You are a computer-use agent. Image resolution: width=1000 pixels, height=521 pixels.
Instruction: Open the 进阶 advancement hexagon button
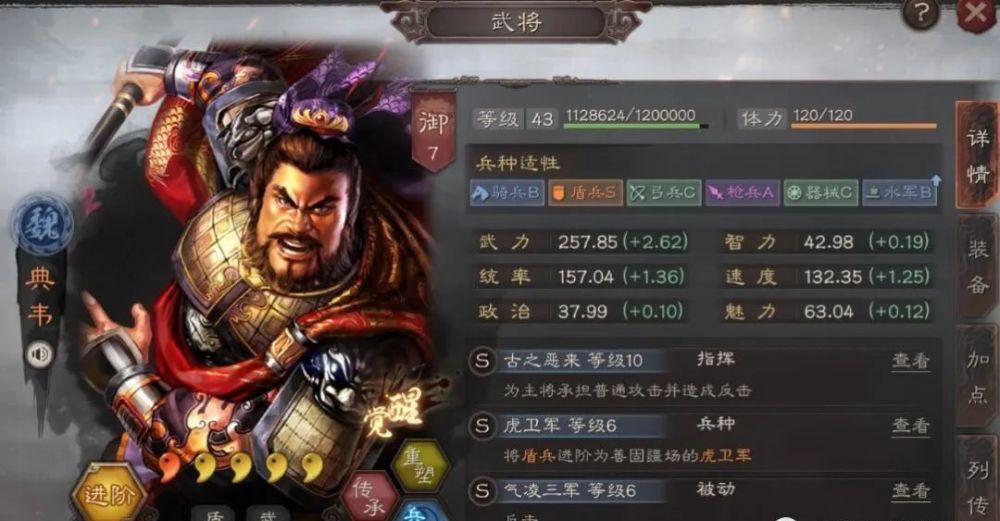(107, 494)
